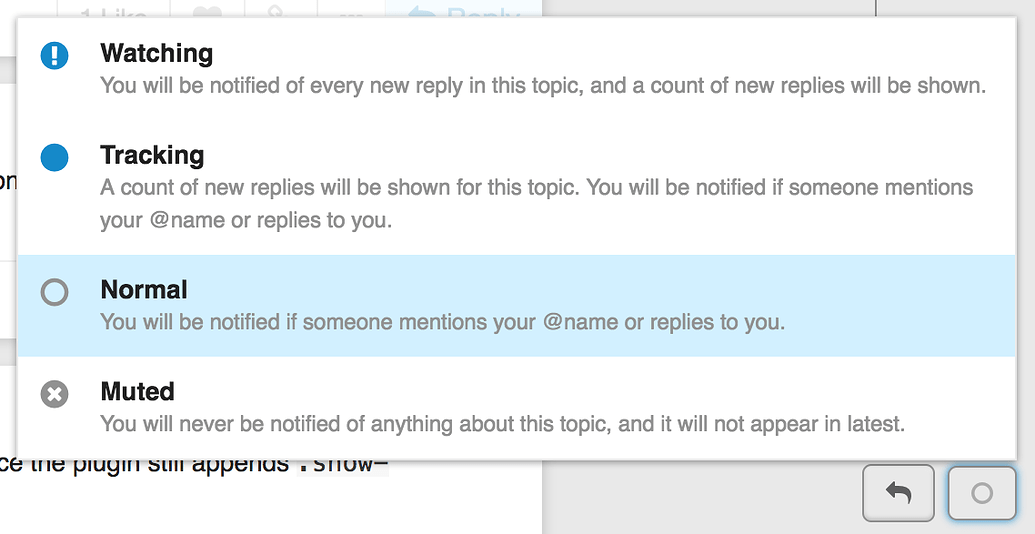Choose Tracking from the notification menu

coord(152,155)
